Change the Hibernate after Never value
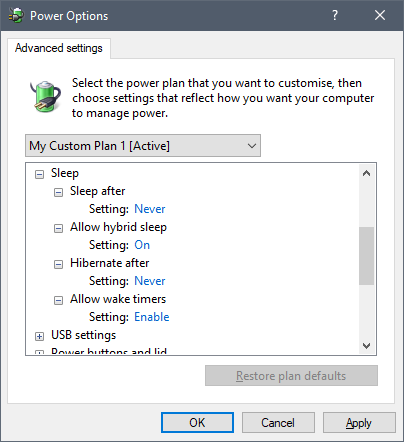This screenshot has width=404, height=442. coord(150,281)
